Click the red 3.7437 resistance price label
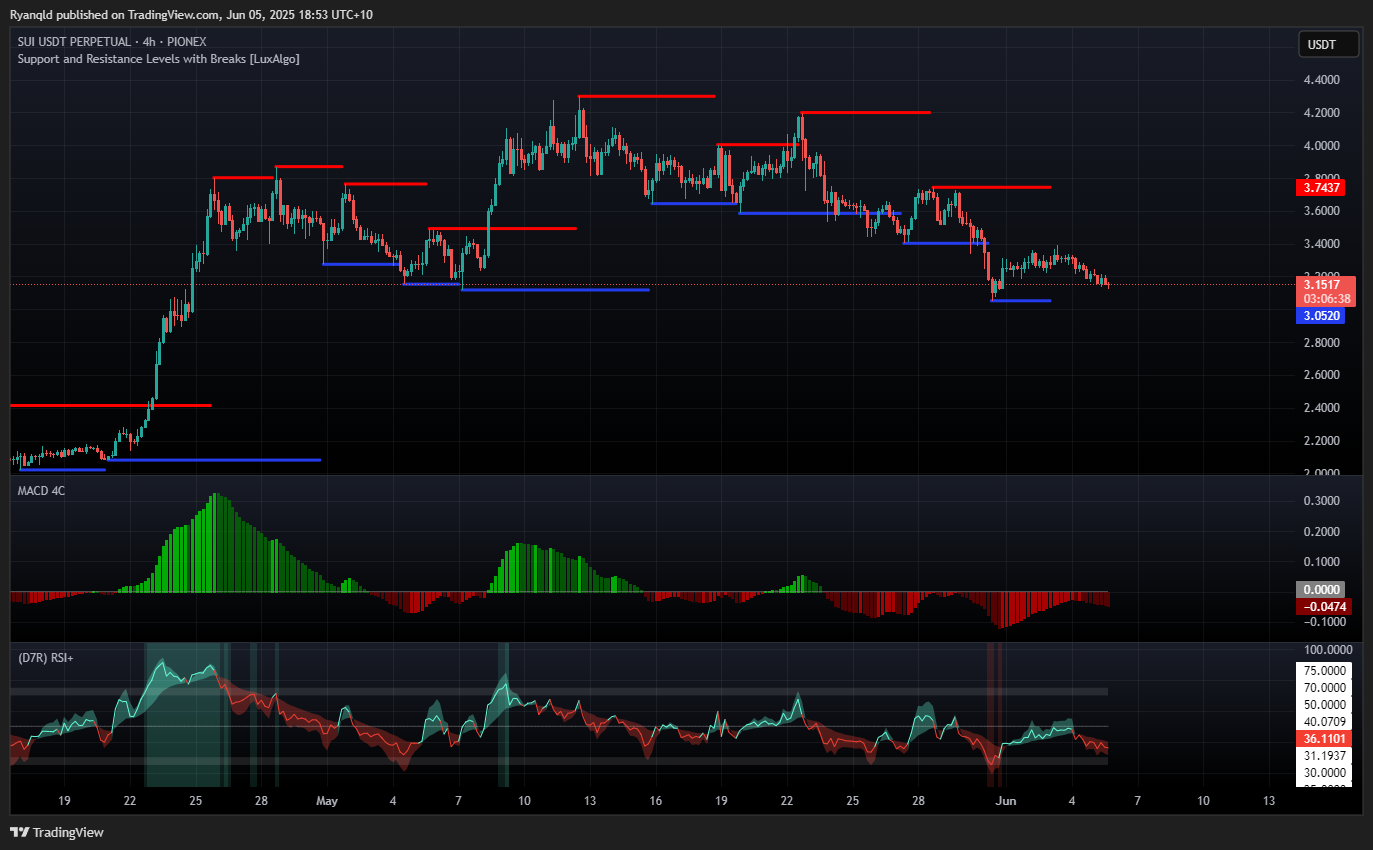Viewport: 1373px width, 850px height. click(x=1322, y=187)
